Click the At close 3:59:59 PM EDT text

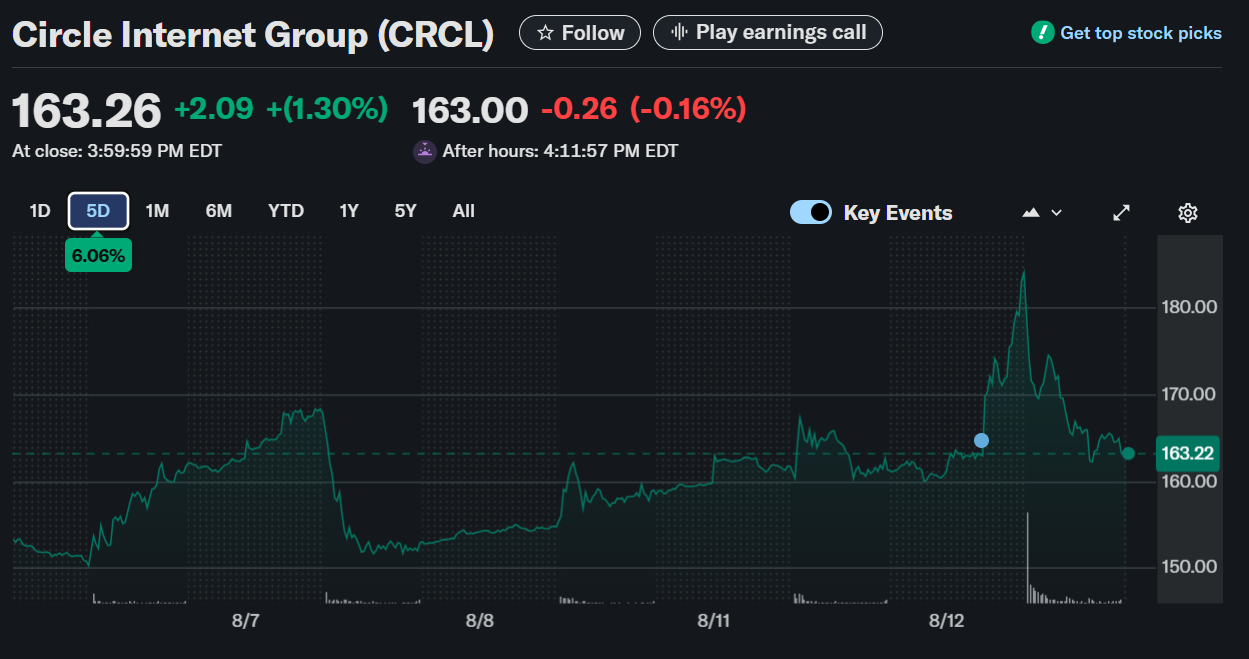[117, 152]
